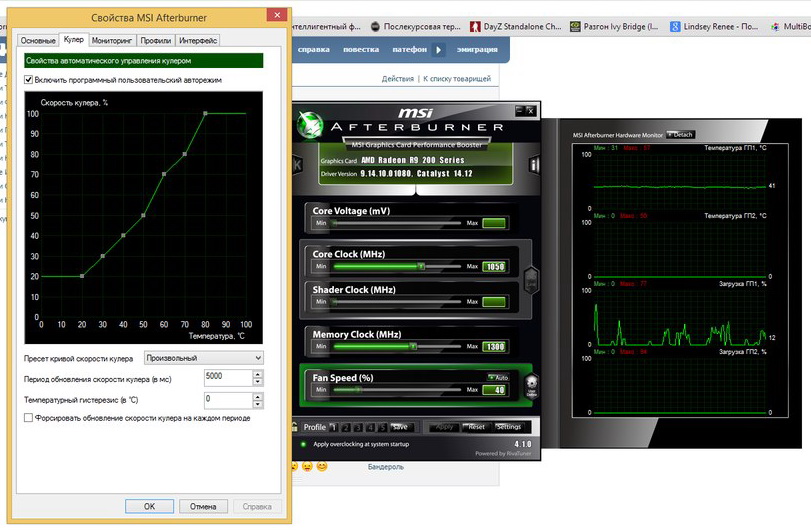Open the MultiBo... bookmark

point(790,26)
